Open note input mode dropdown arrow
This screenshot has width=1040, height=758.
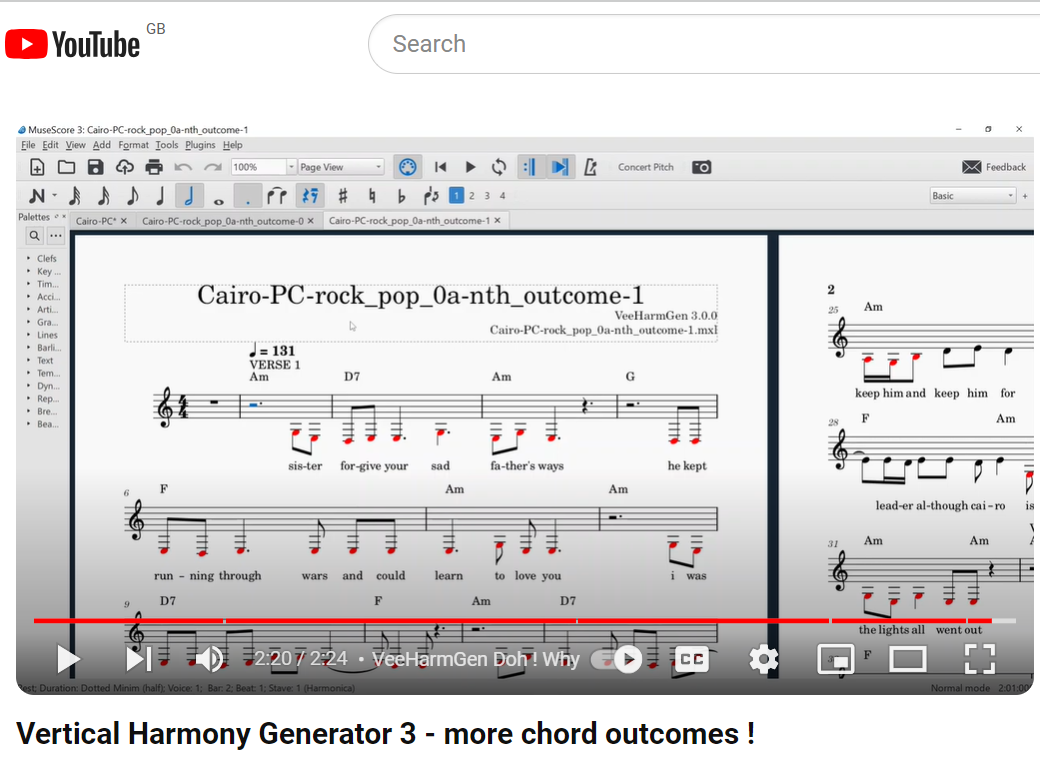pyautogui.click(x=54, y=196)
